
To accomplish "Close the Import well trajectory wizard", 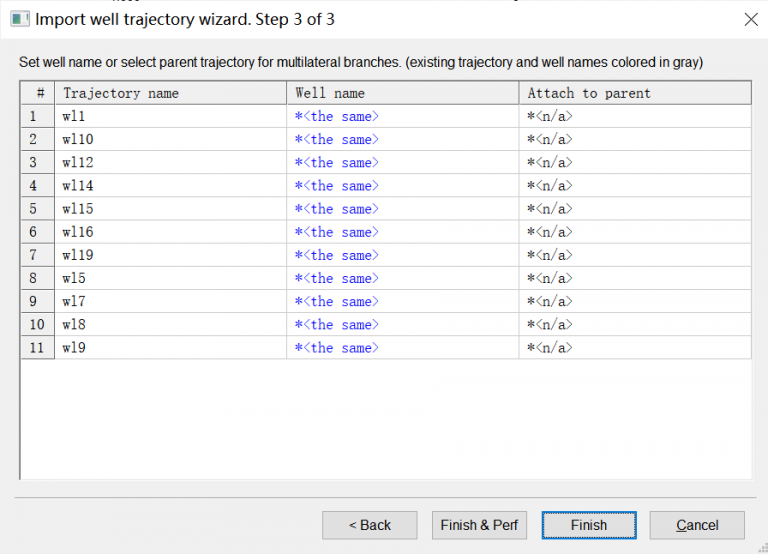I will coord(751,19).
